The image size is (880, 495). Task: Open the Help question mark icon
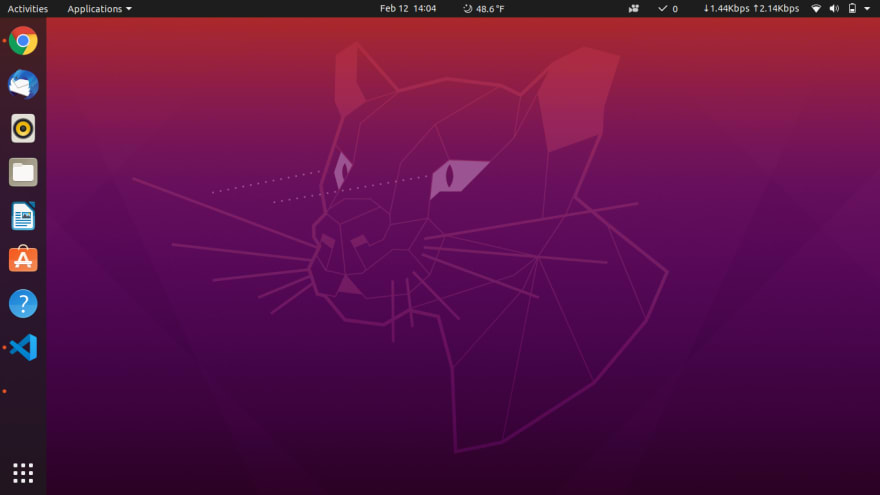pyautogui.click(x=23, y=304)
